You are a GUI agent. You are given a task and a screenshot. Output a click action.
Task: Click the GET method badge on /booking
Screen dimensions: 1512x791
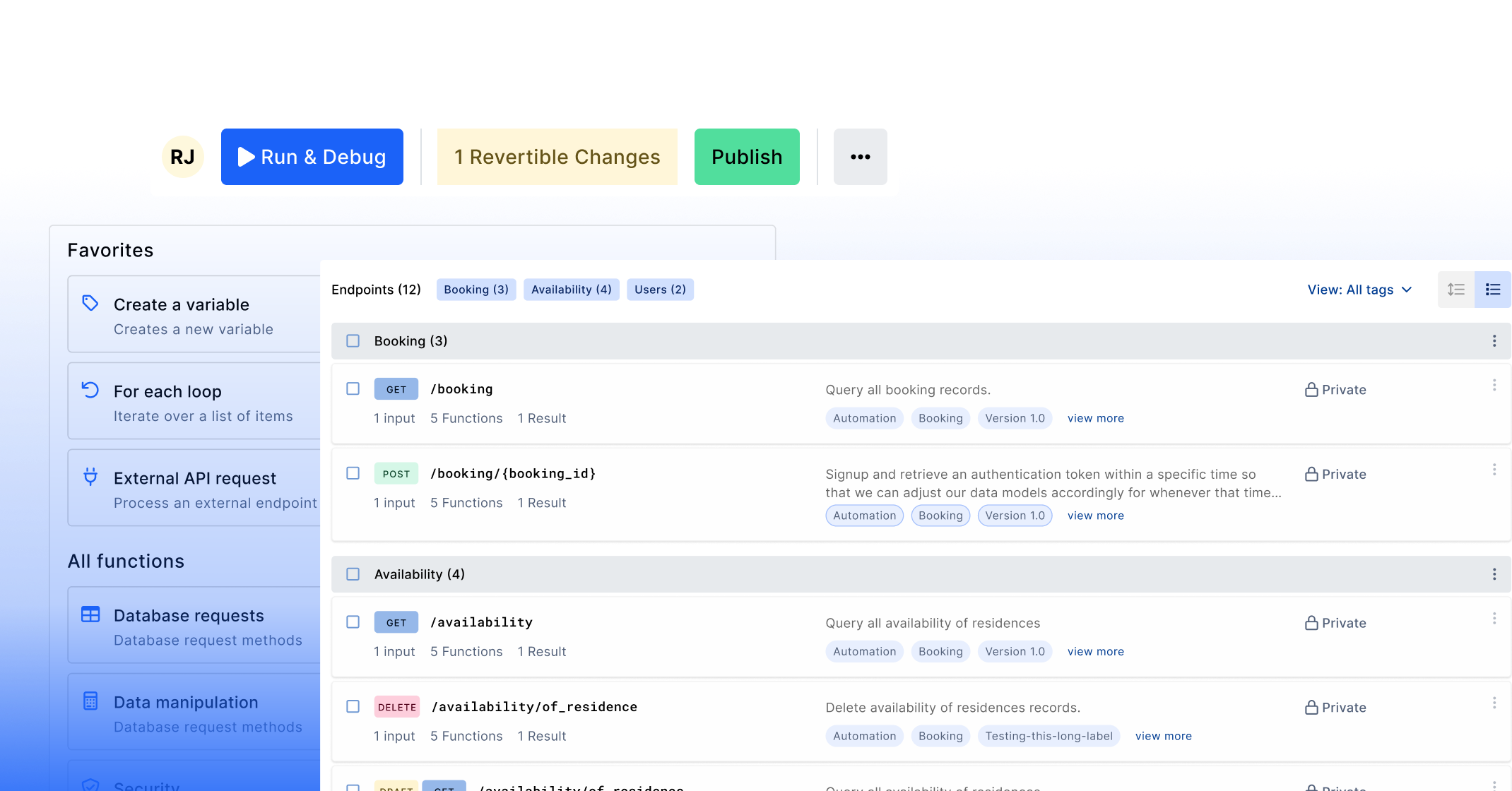[395, 389]
